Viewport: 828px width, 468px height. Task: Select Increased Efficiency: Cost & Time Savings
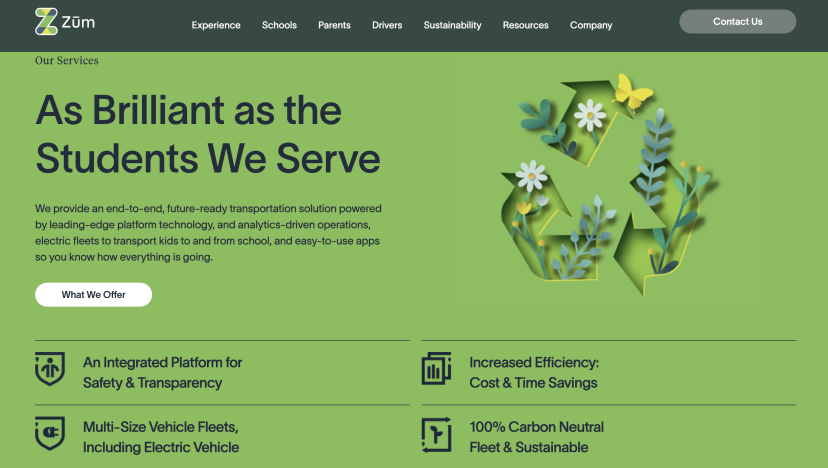point(533,372)
